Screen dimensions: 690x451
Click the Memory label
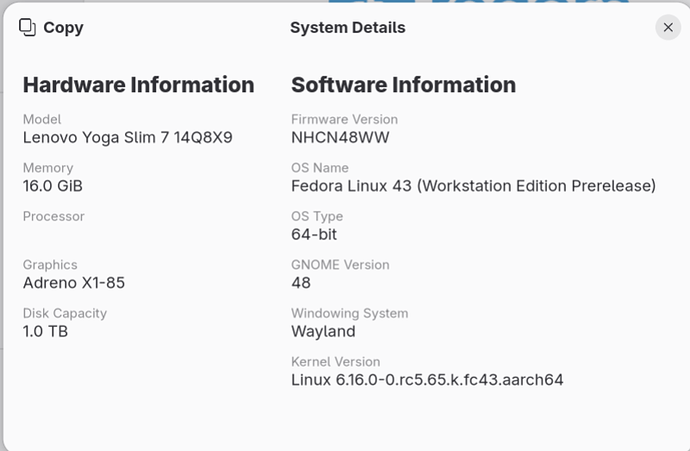point(48,168)
